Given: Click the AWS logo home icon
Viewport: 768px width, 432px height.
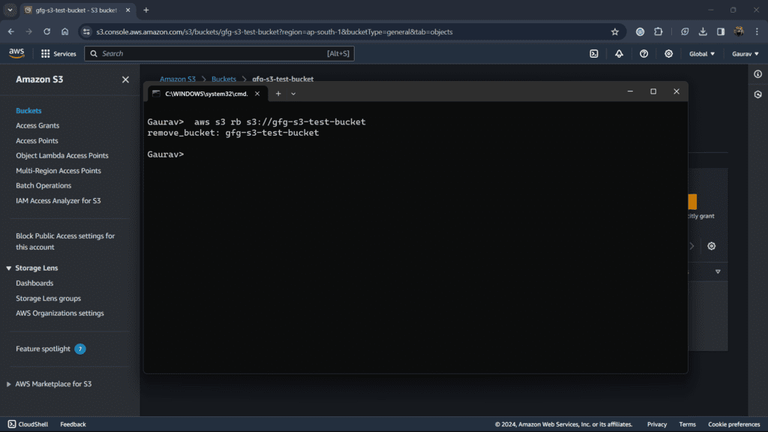Looking at the screenshot, I should [16, 53].
